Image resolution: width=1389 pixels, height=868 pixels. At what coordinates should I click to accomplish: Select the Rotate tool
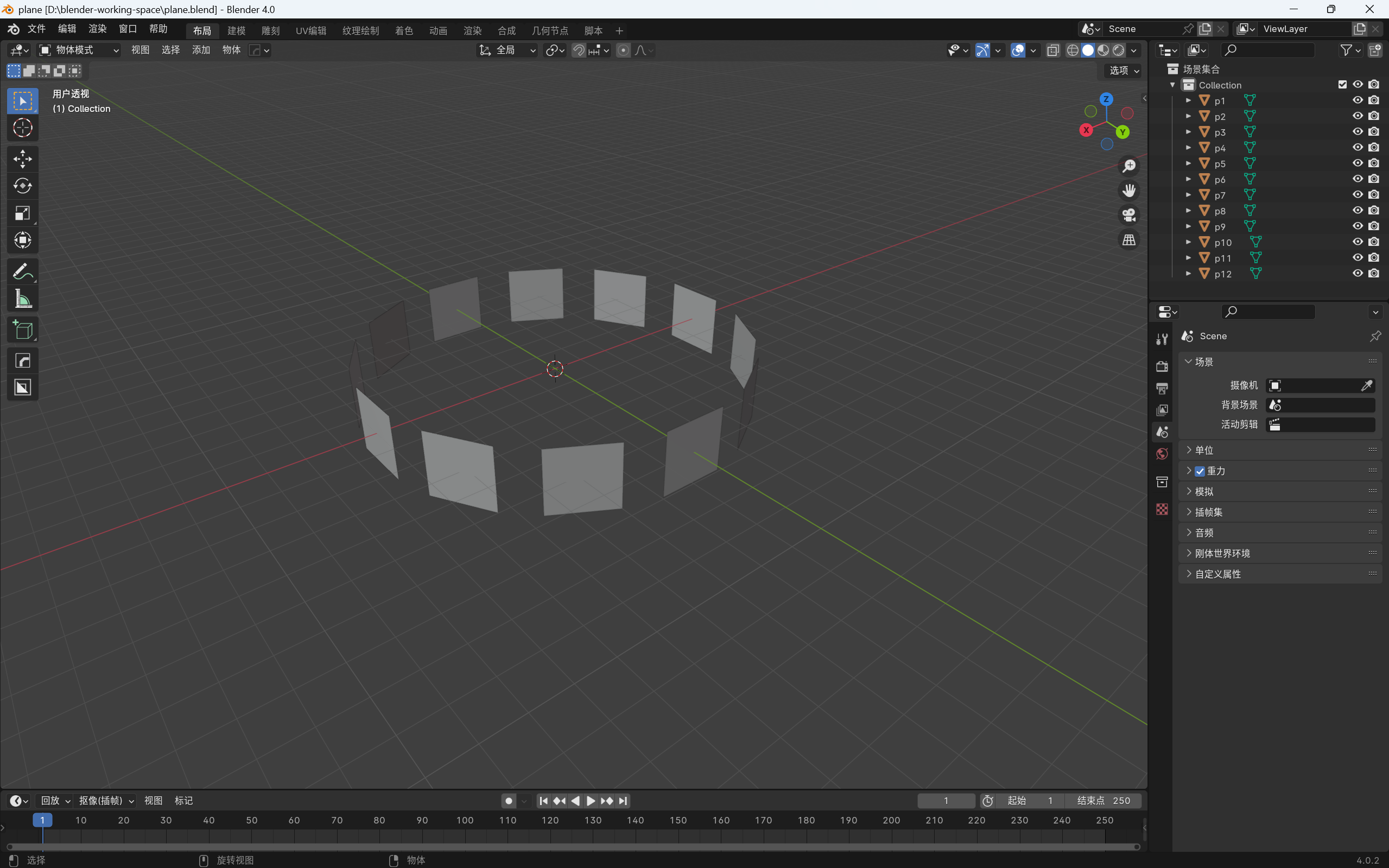[22, 186]
